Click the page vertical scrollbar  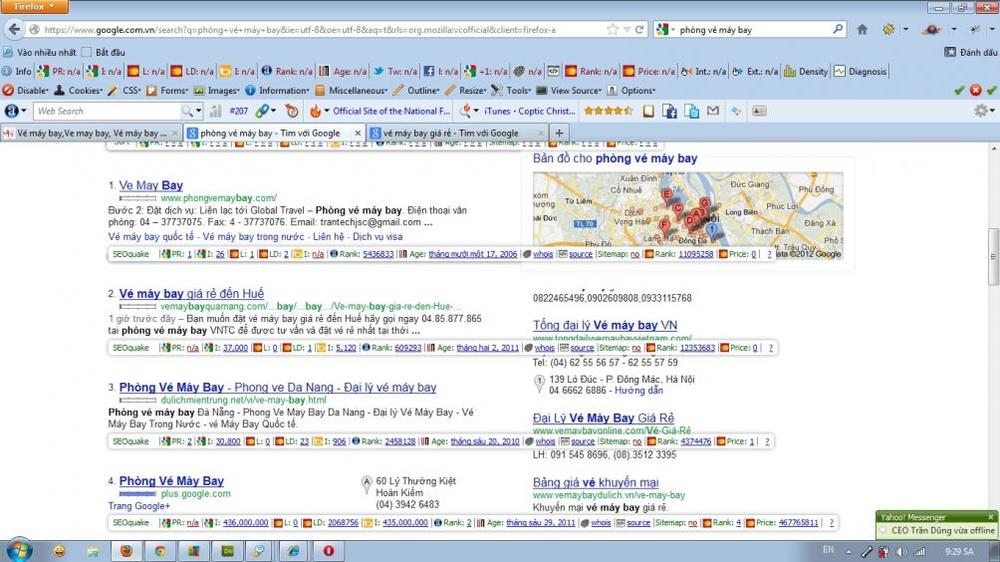[x=994, y=255]
